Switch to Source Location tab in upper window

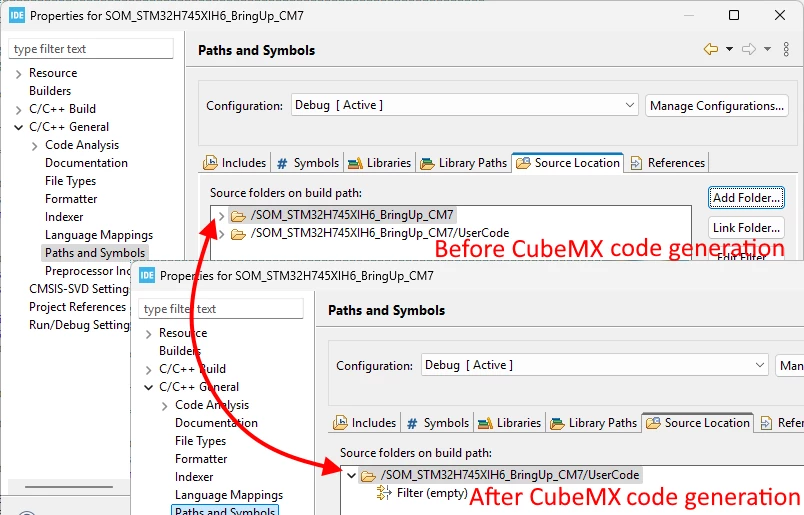tap(568, 163)
